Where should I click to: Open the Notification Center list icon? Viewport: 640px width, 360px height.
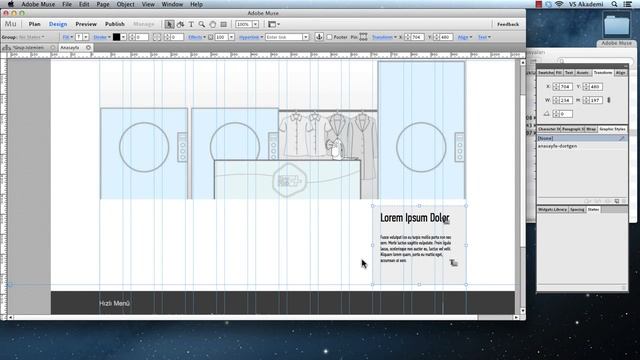point(627,4)
